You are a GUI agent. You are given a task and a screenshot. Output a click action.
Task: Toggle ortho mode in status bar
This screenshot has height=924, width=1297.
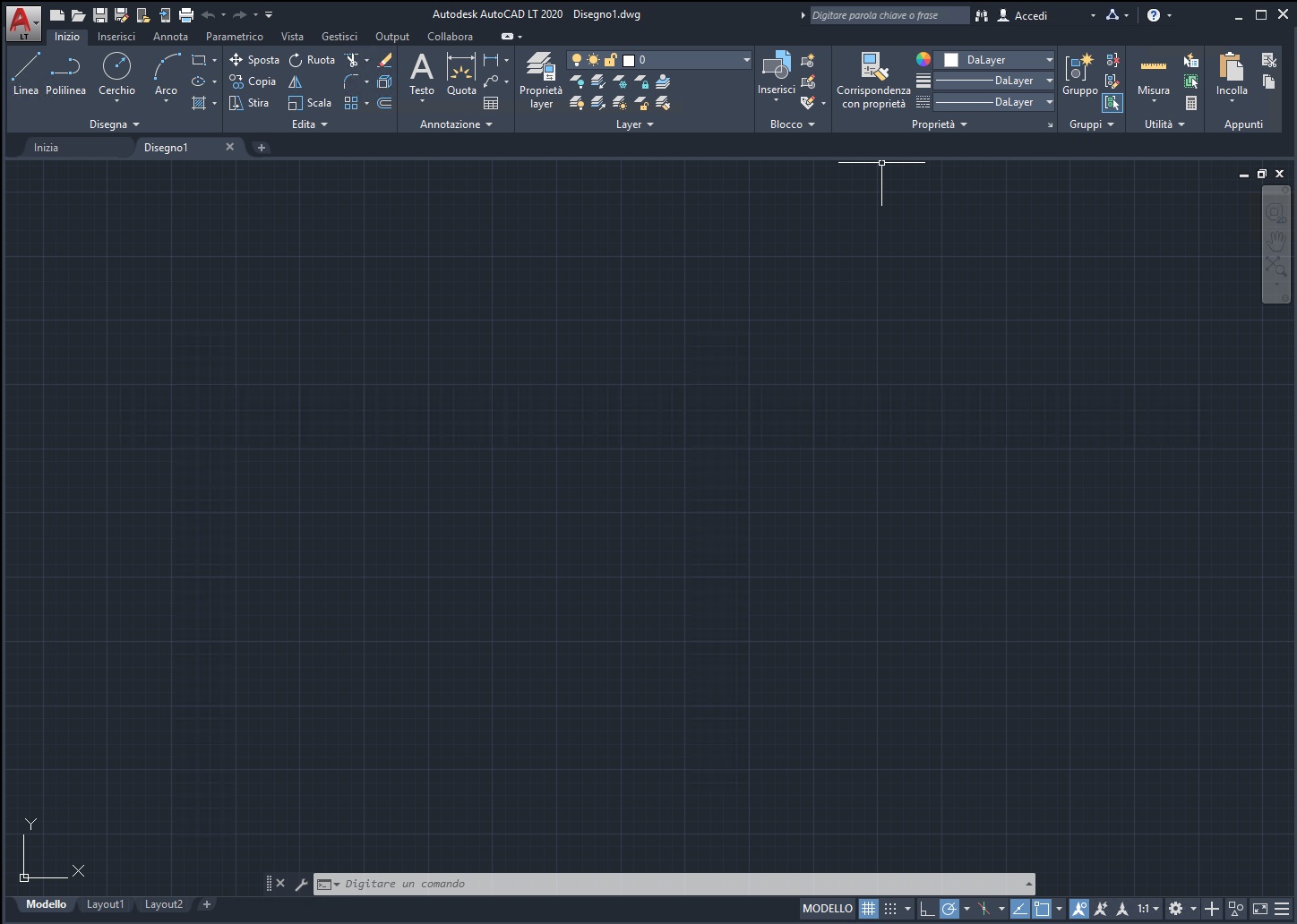pos(927,908)
